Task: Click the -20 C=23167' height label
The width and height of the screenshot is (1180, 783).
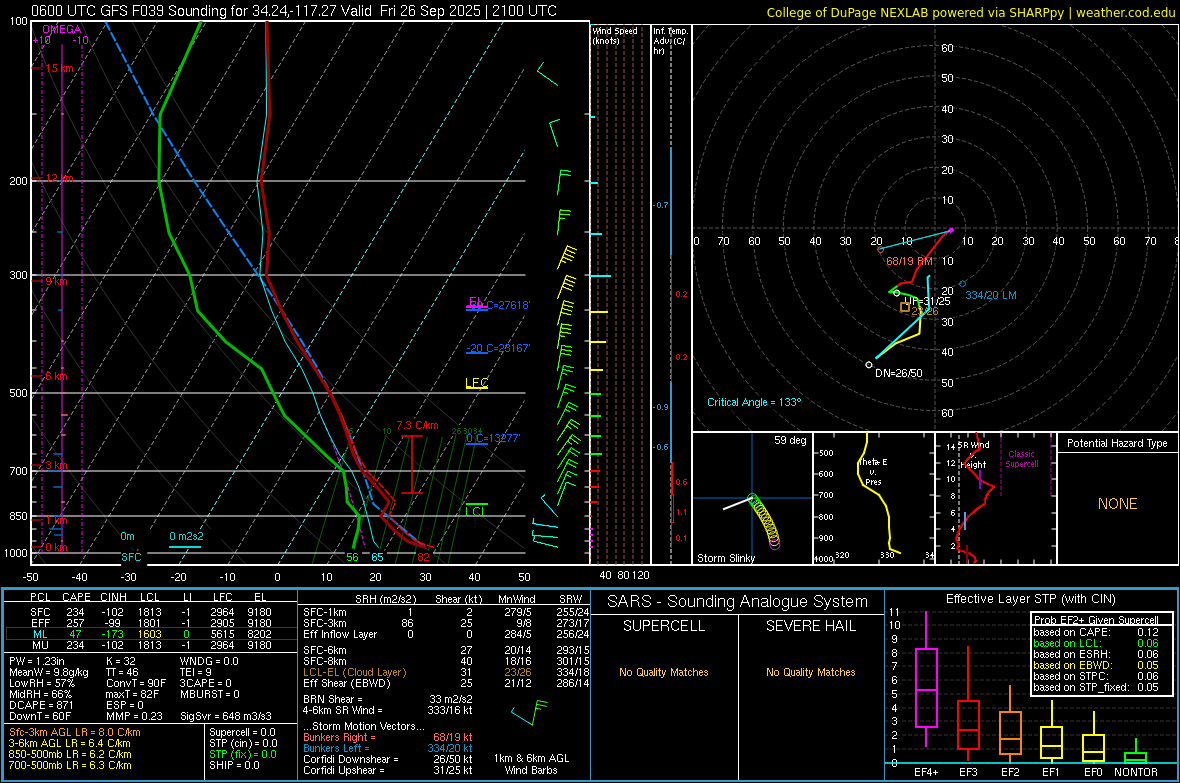Action: pos(498,348)
